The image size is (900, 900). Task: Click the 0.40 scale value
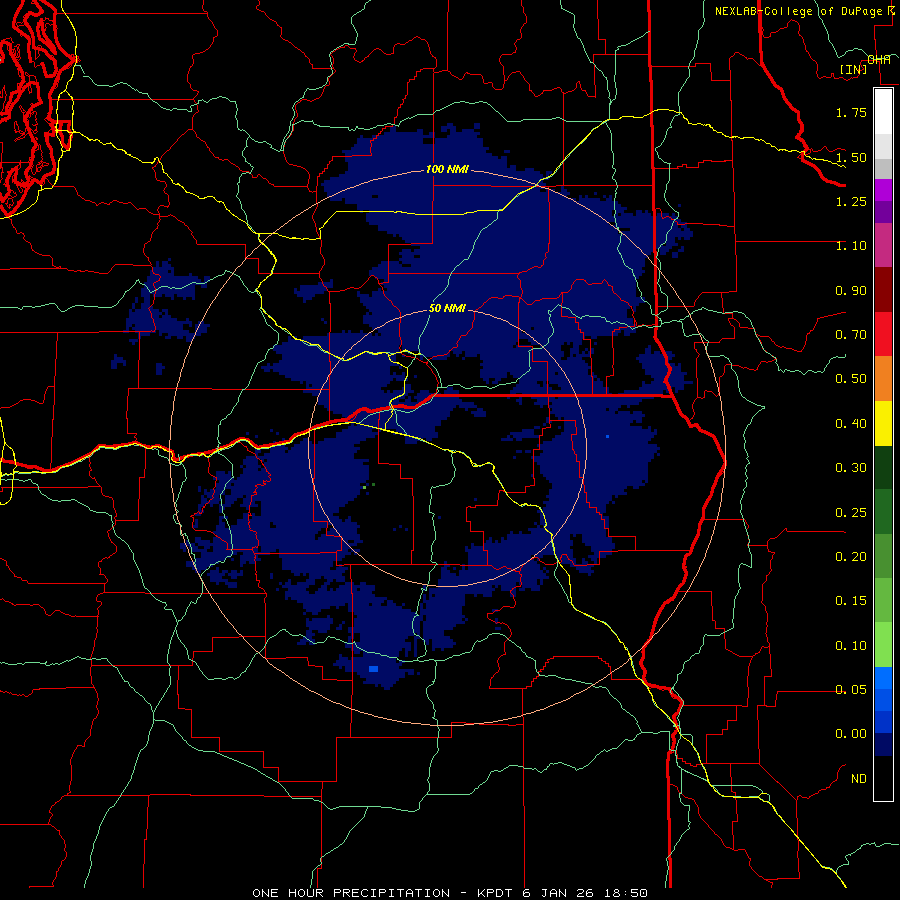tap(851, 424)
